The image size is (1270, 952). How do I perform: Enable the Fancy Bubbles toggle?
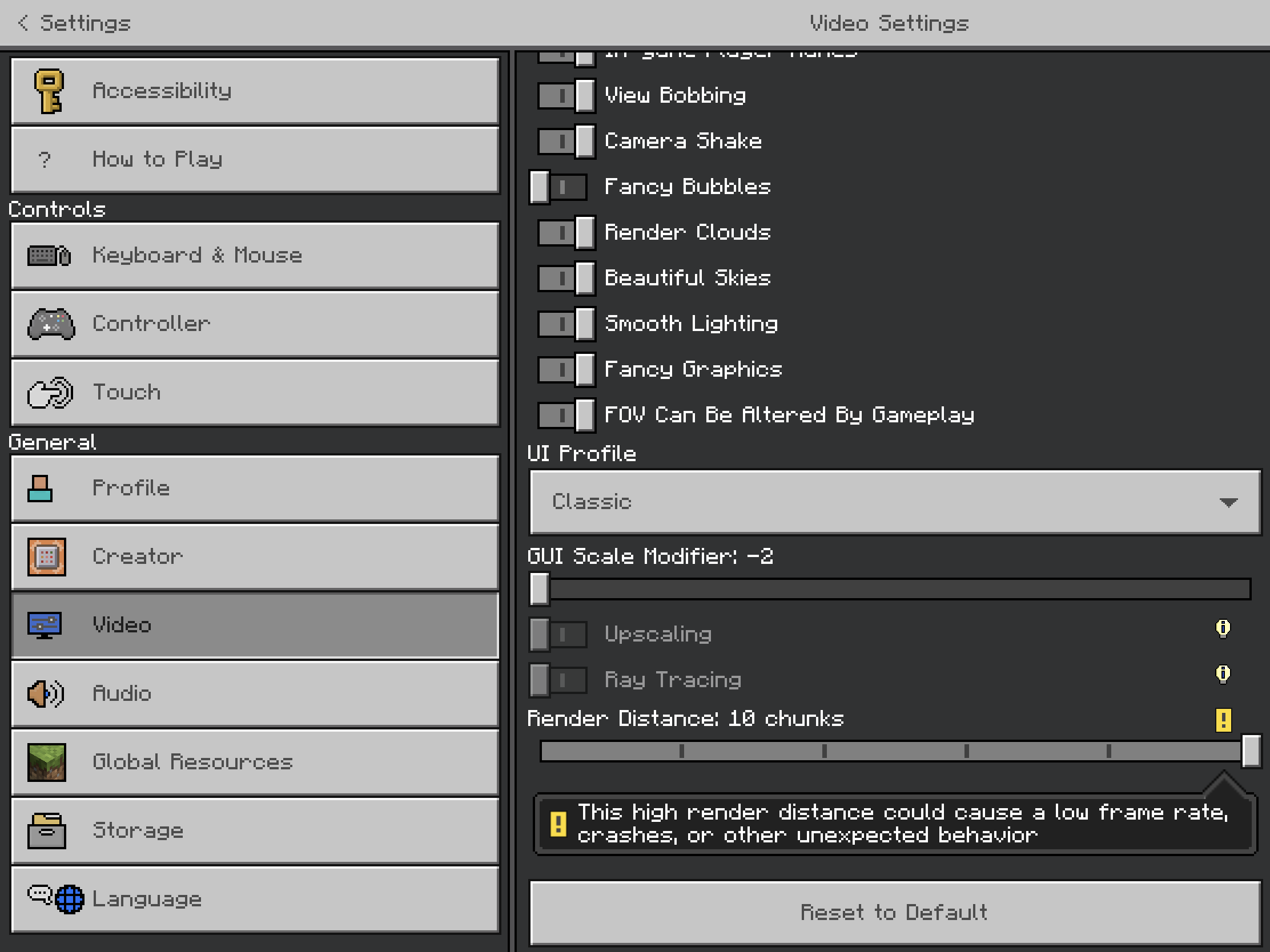(558, 187)
